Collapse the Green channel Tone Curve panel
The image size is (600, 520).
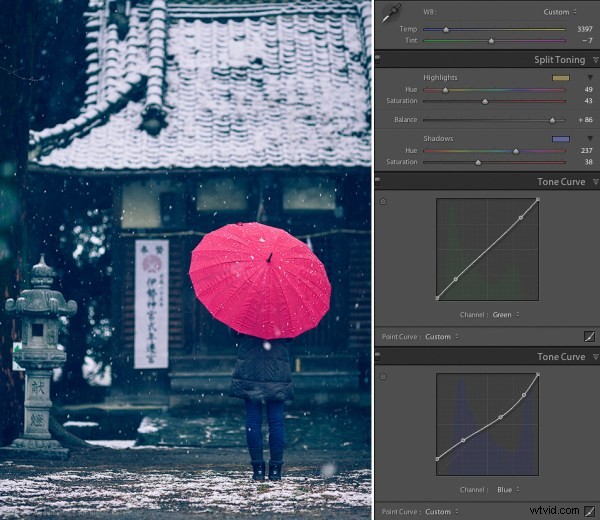click(x=595, y=182)
